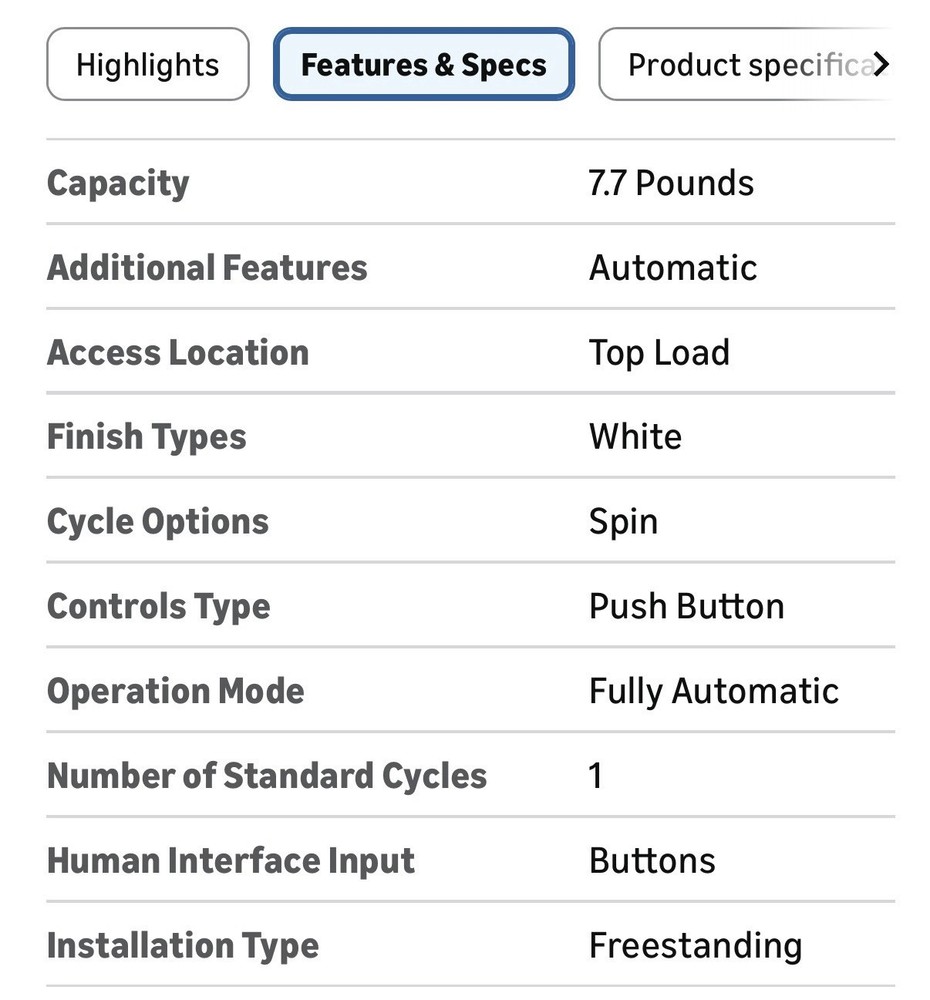
Task: Tap the Human Interface Input label
Action: [x=231, y=861]
